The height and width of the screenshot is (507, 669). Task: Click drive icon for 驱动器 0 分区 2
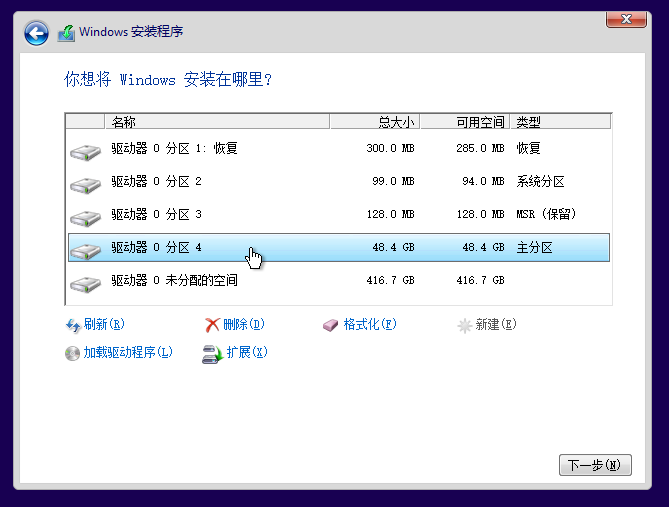85,185
